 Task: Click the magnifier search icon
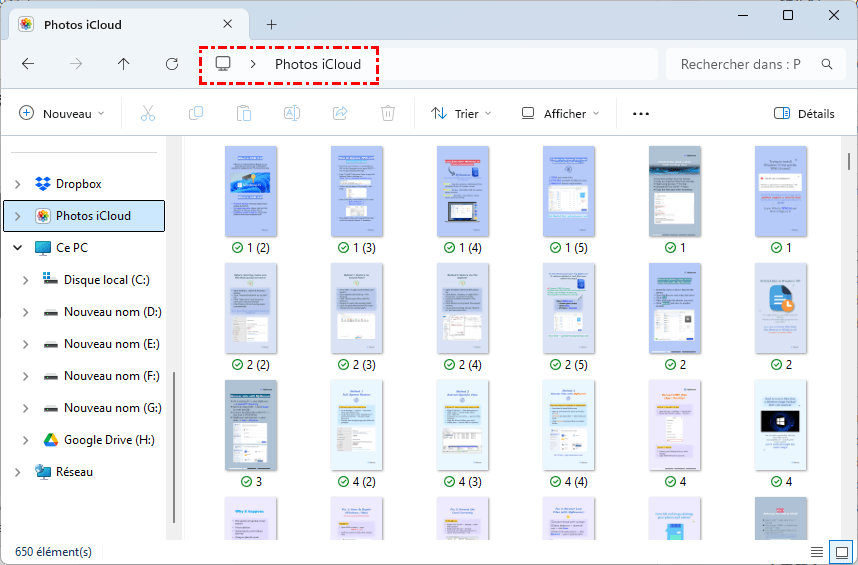(827, 64)
